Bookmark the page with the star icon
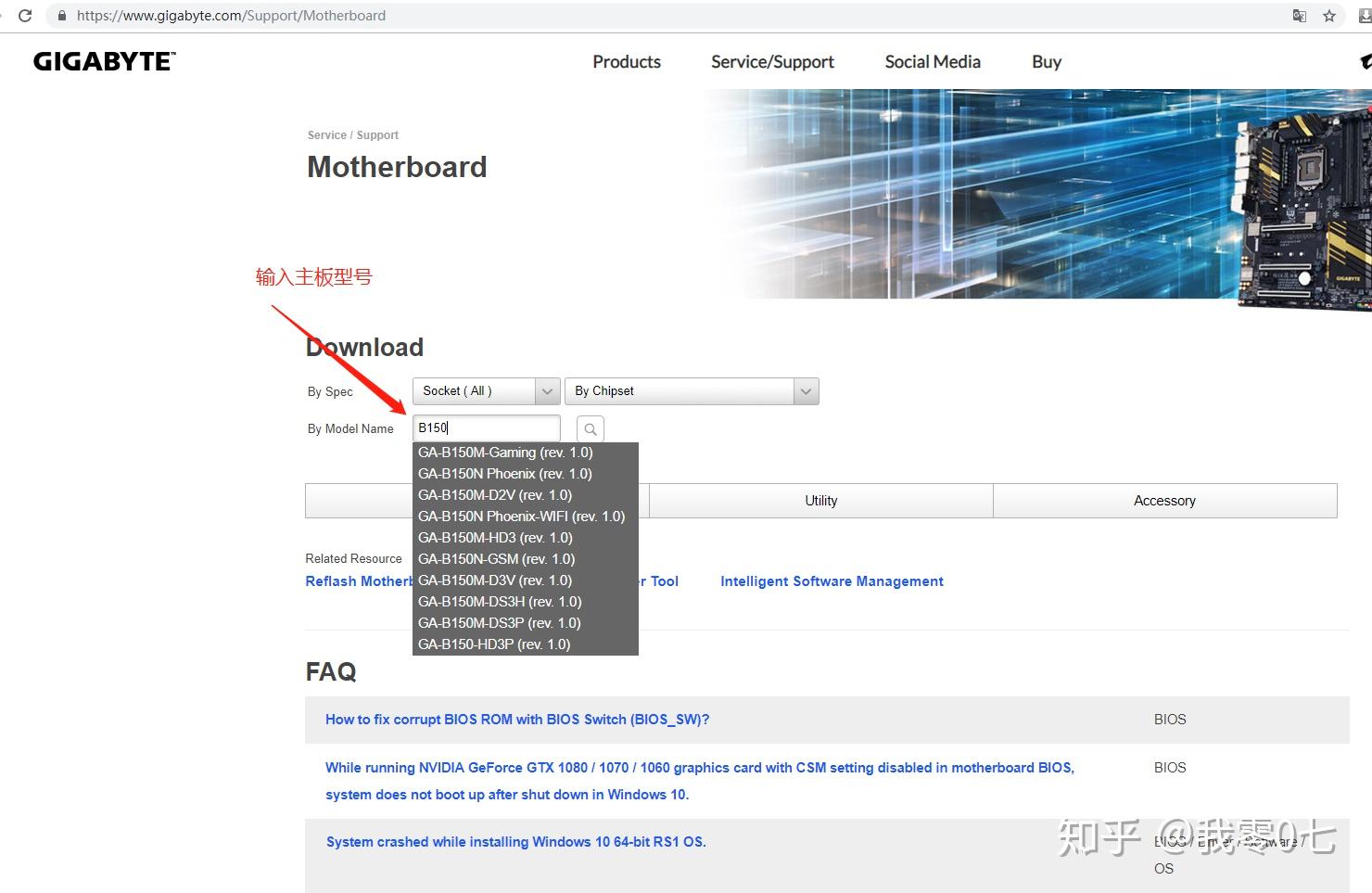The image size is (1372, 893). [1329, 16]
